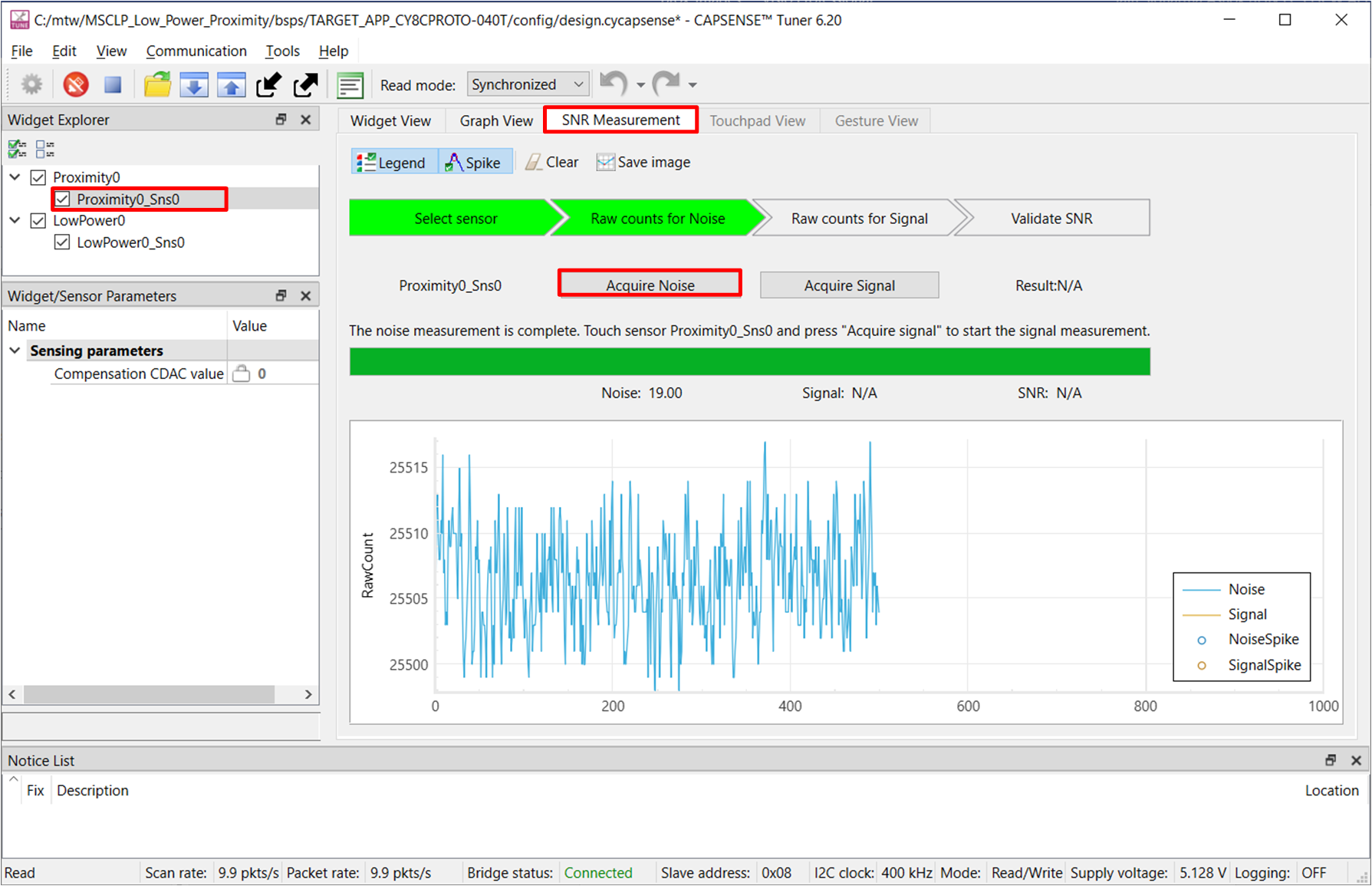Close the Notice List panel

pyautogui.click(x=1356, y=760)
